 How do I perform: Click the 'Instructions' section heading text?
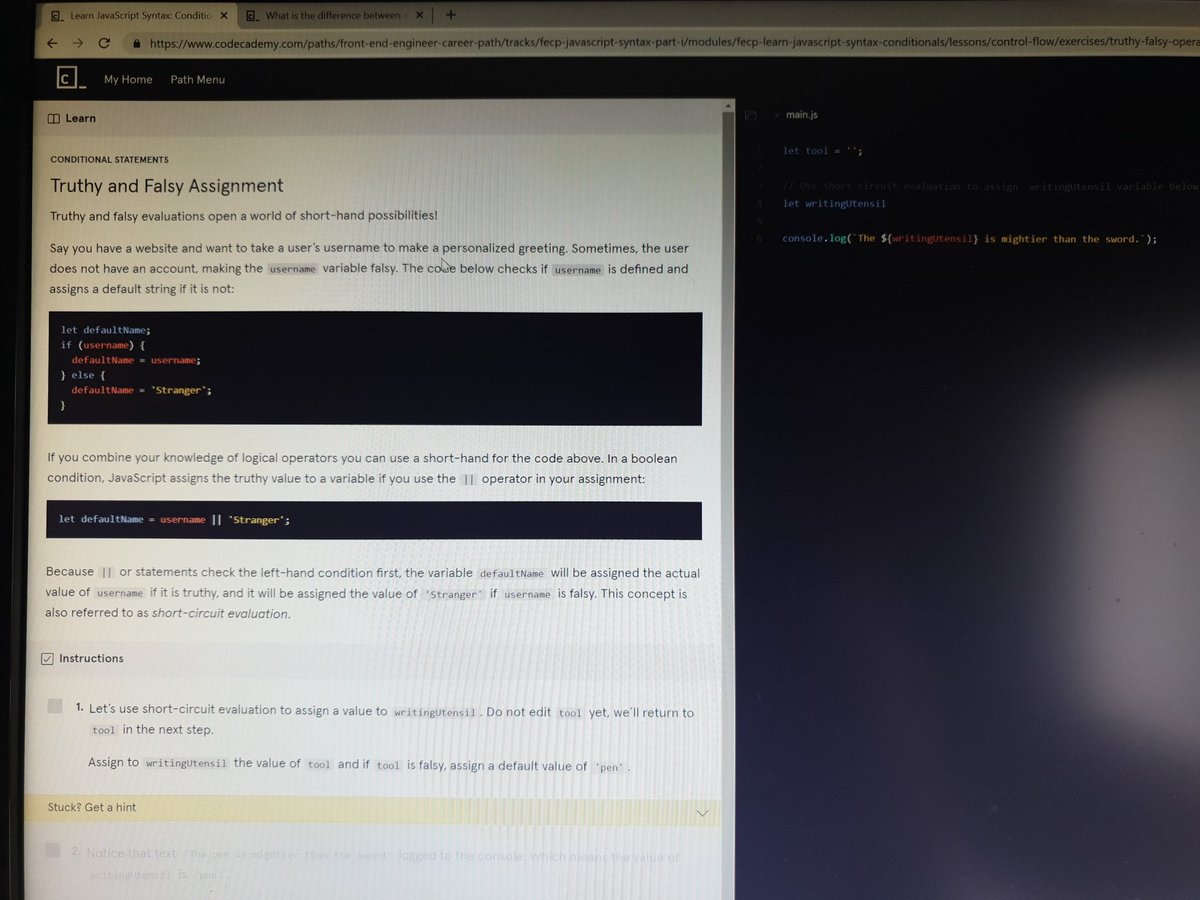tap(91, 659)
